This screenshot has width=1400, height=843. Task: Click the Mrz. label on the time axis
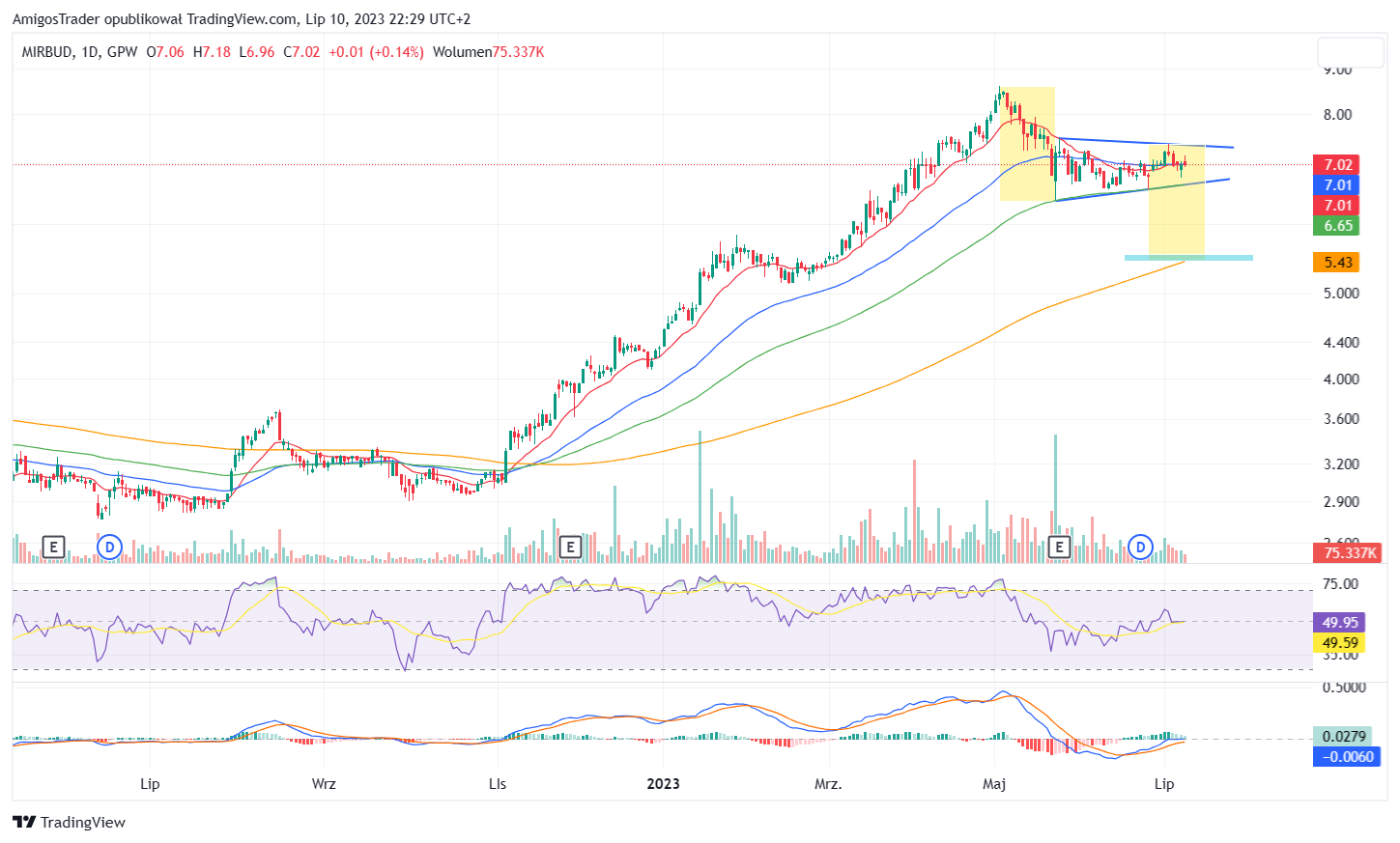828,784
